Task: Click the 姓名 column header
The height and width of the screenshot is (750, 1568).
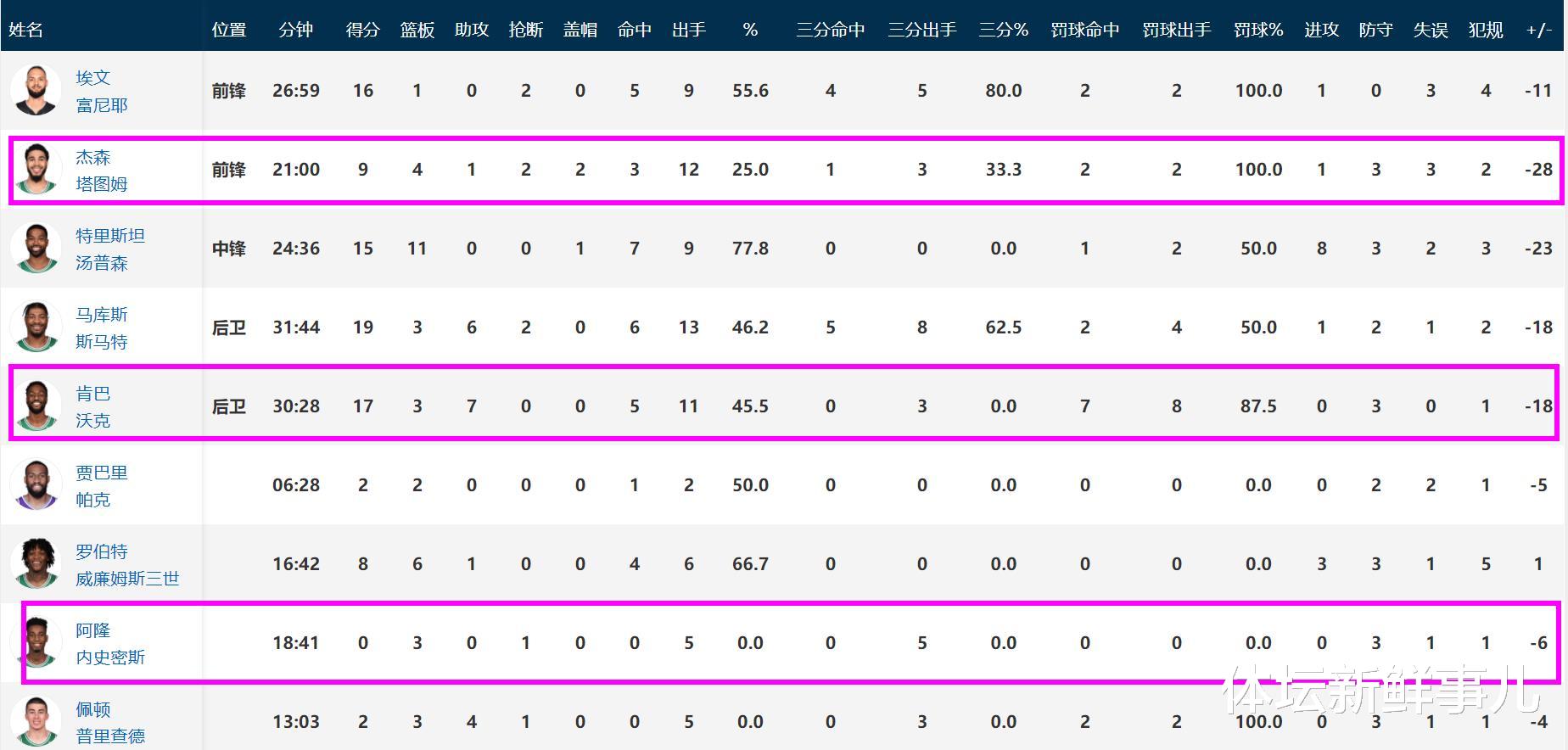Action: (25, 30)
